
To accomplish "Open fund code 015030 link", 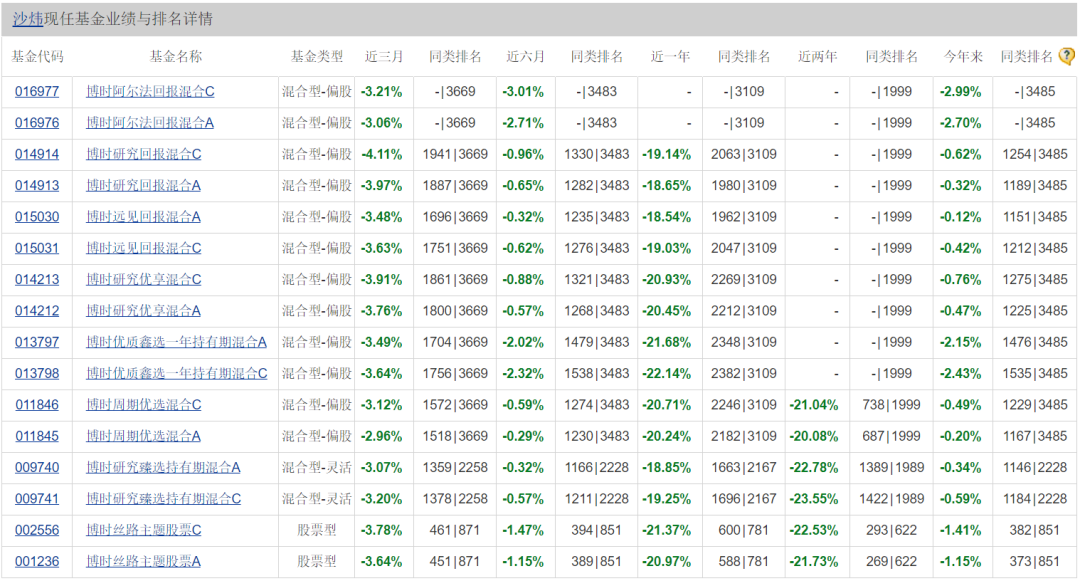I will [37, 217].
